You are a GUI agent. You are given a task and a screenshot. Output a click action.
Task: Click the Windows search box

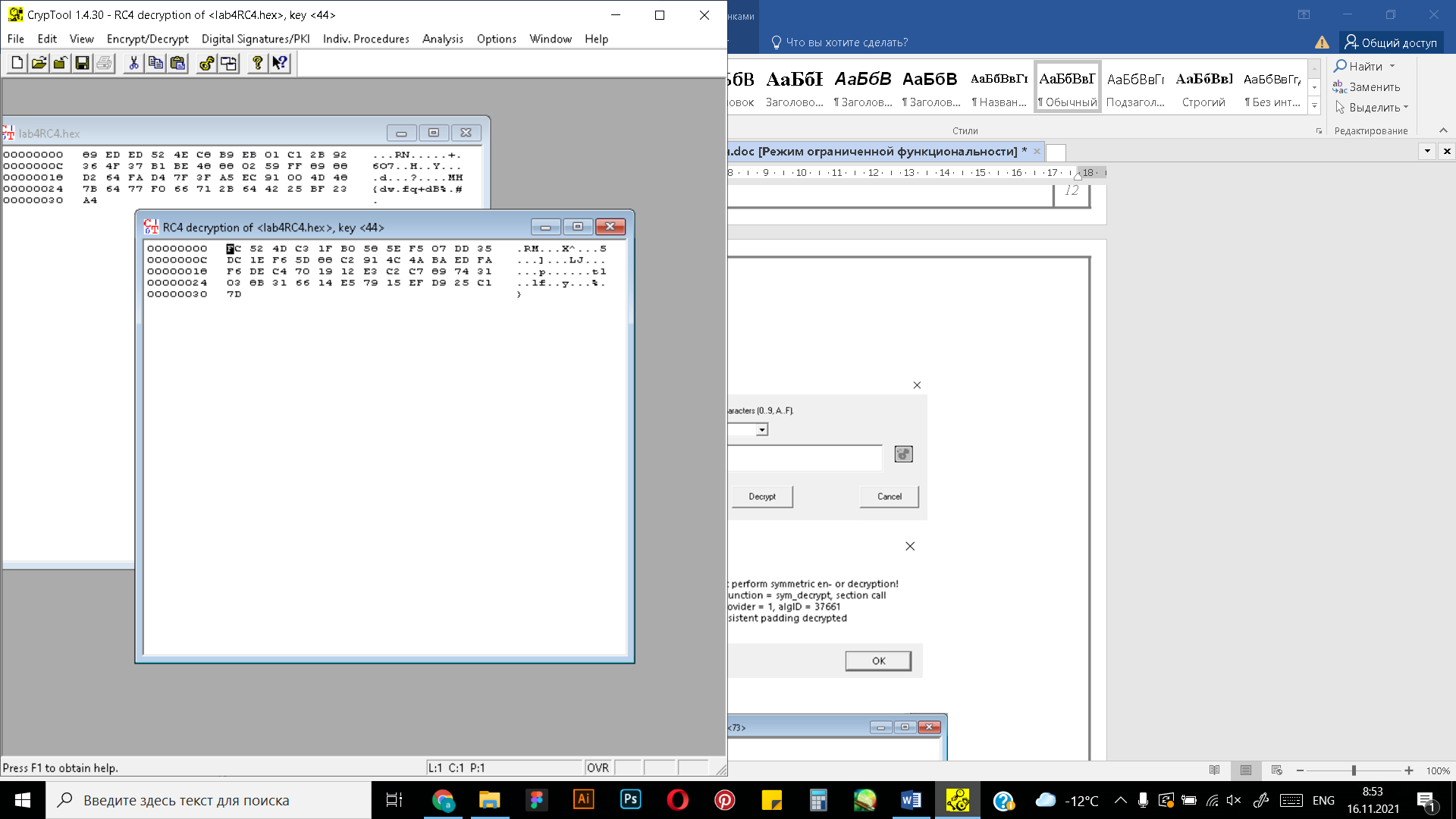[x=209, y=800]
